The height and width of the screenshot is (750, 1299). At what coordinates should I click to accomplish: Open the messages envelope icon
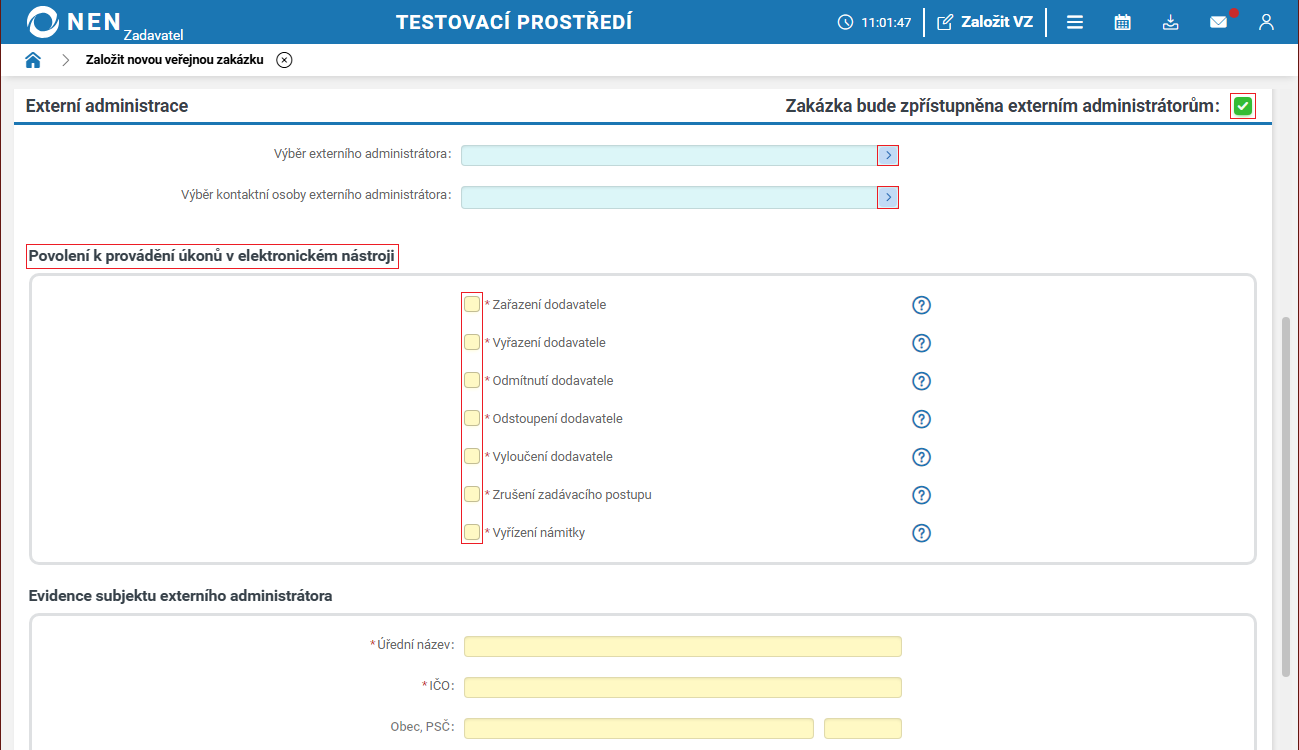point(1218,22)
